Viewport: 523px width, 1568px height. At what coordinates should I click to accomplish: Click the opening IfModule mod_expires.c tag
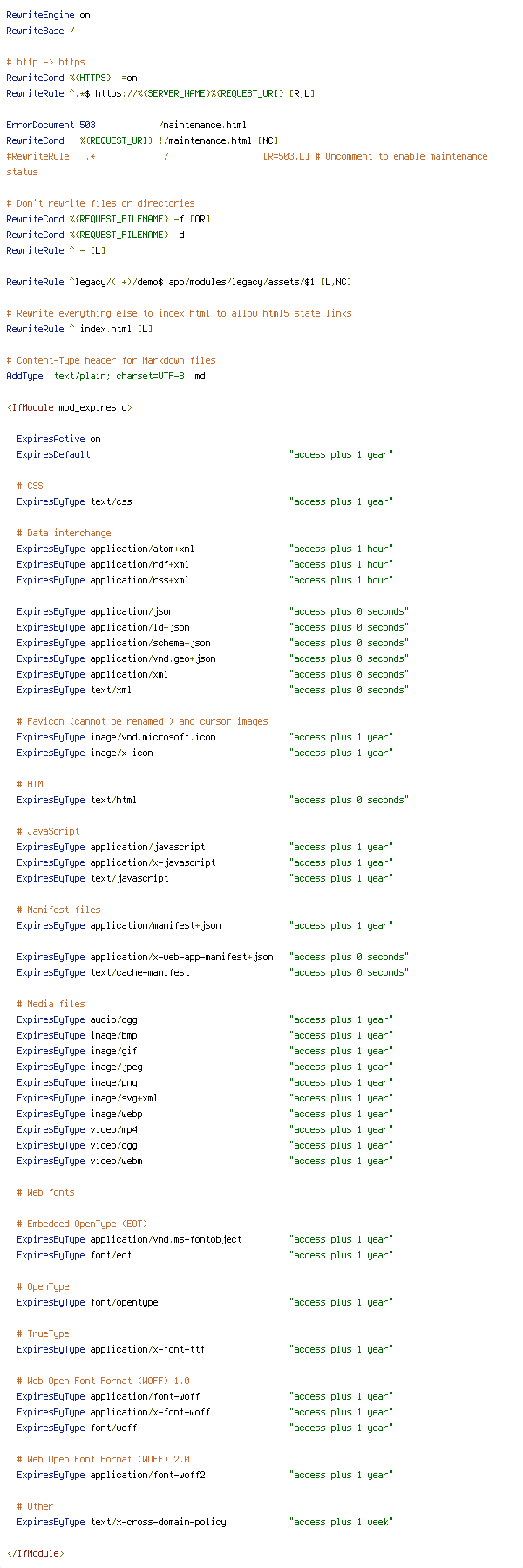point(69,407)
